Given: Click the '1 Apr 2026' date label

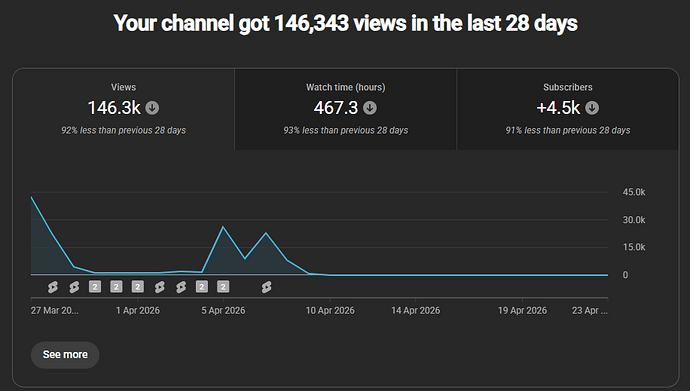Looking at the screenshot, I should coord(138,311).
